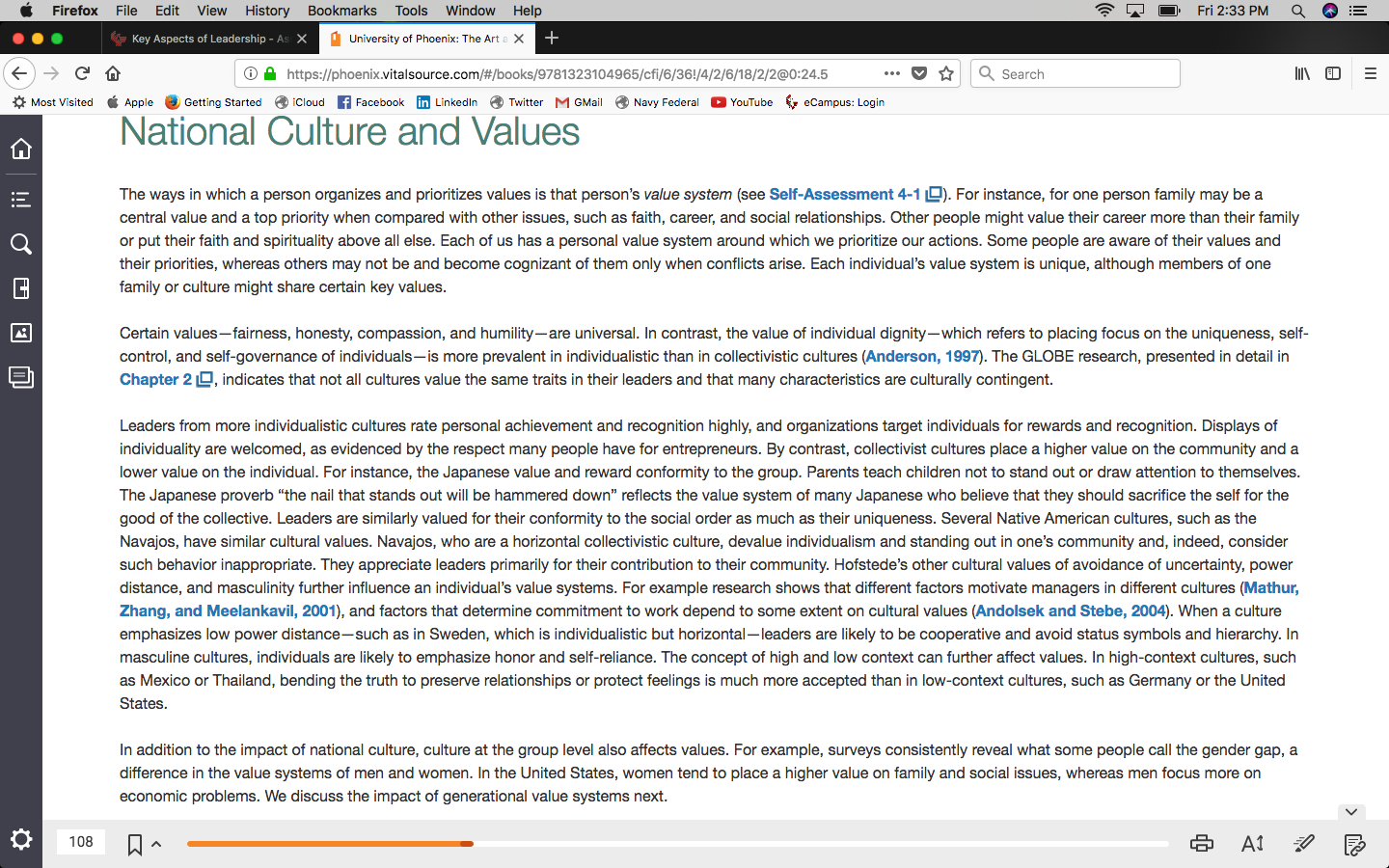1389x868 pixels.
Task: Click the Pocket save icon
Action: pyautogui.click(x=919, y=73)
